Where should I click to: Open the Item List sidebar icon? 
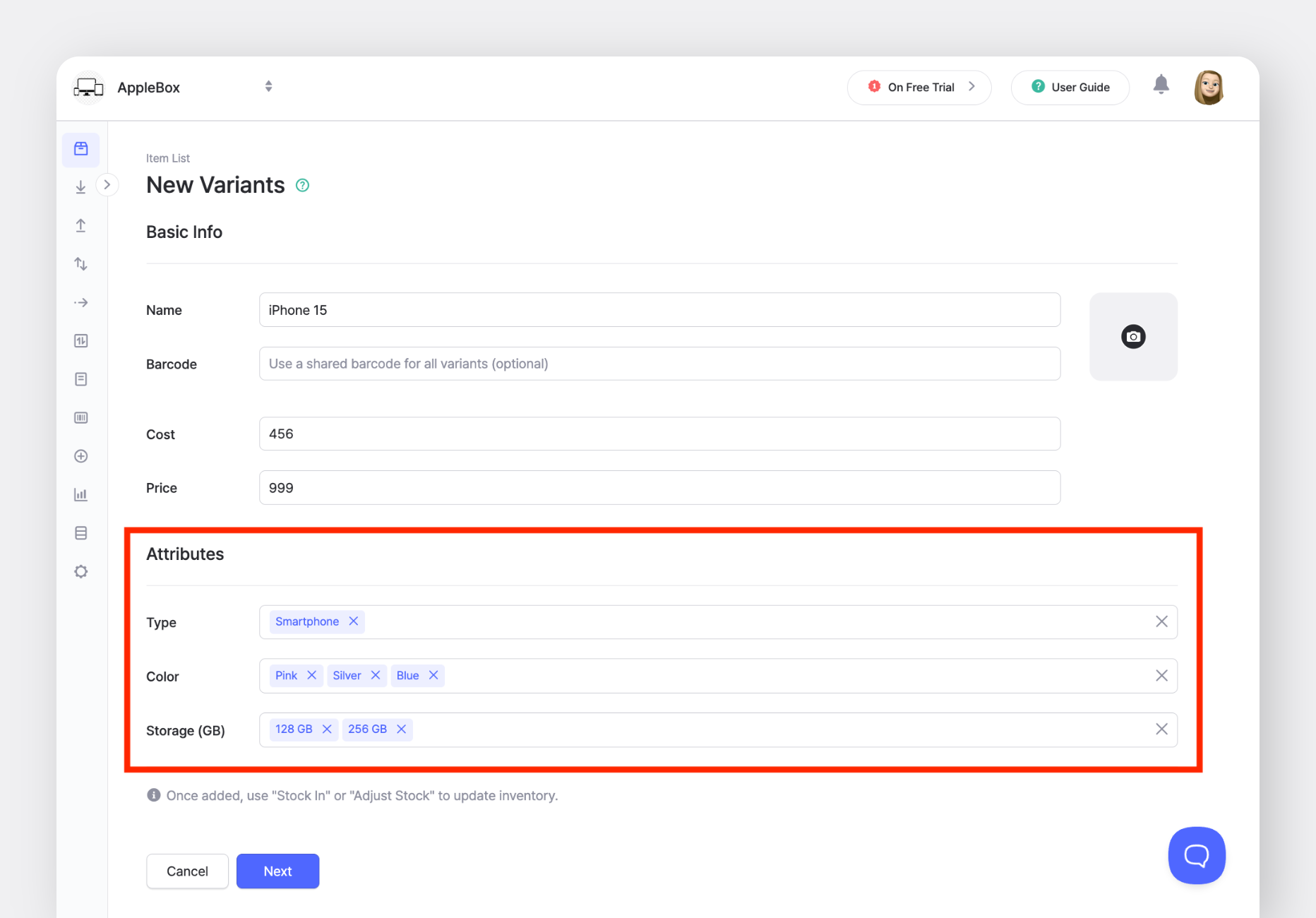80,150
